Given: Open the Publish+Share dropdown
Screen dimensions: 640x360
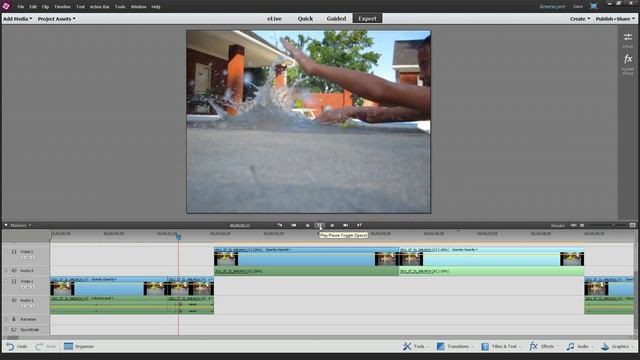Looking at the screenshot, I should tap(615, 19).
